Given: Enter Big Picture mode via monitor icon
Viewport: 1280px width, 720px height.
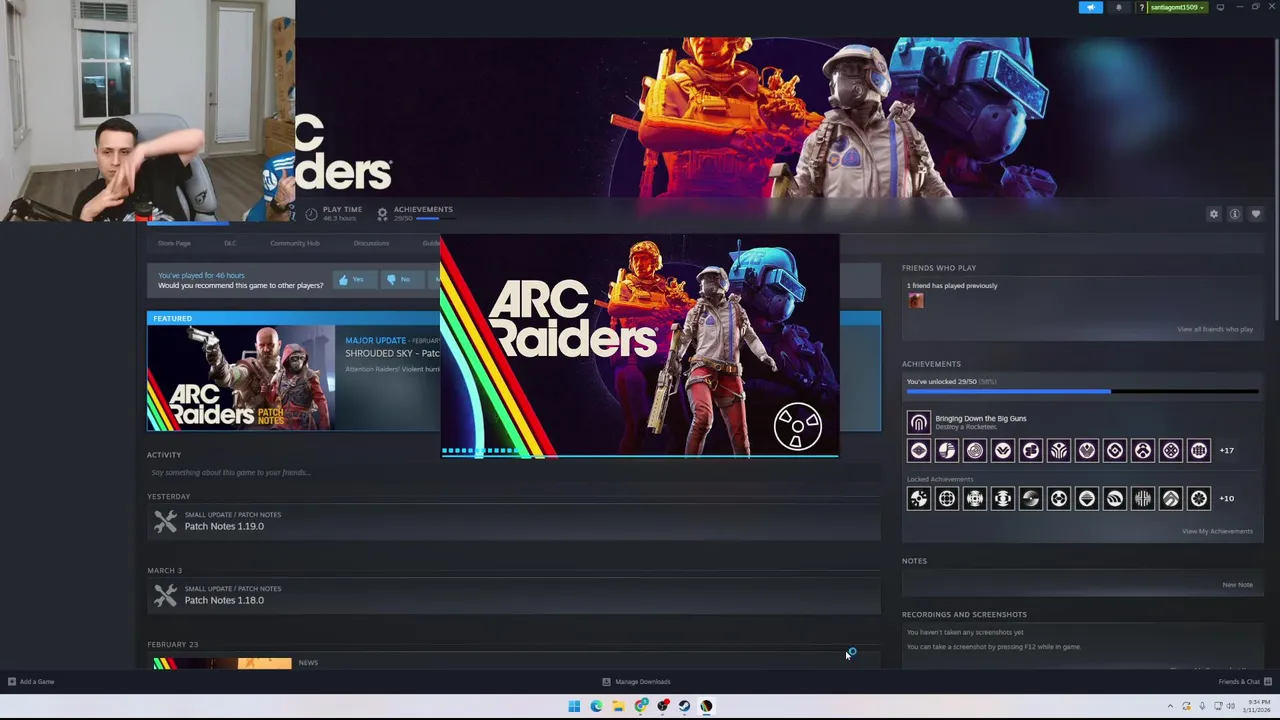Looking at the screenshot, I should pos(1220,7).
